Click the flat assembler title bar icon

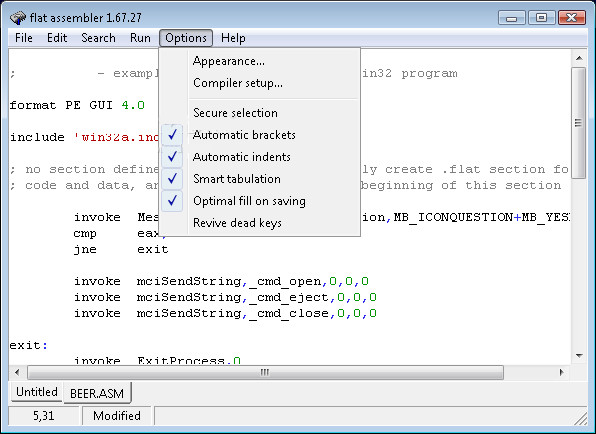point(17,17)
